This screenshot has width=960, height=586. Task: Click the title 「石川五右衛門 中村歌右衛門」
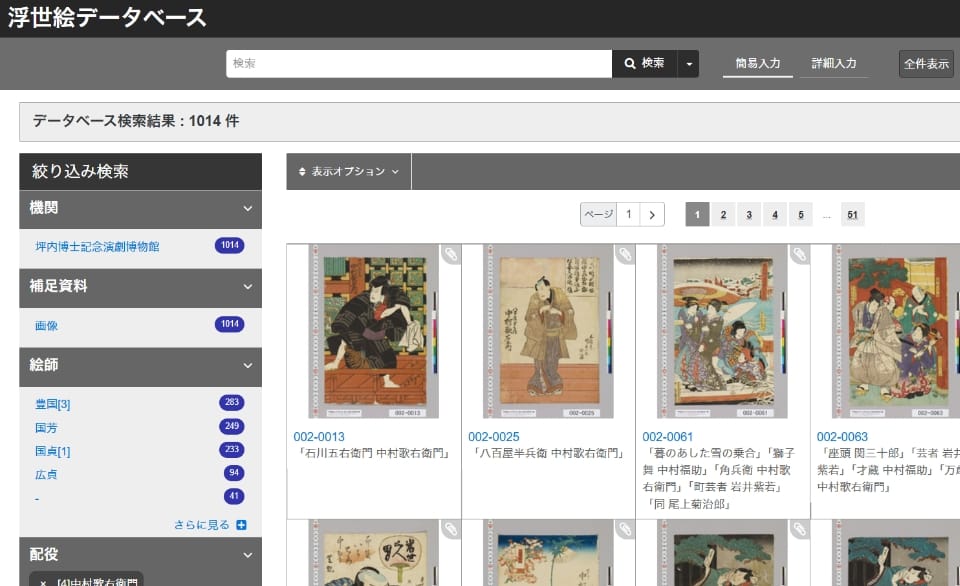click(373, 454)
